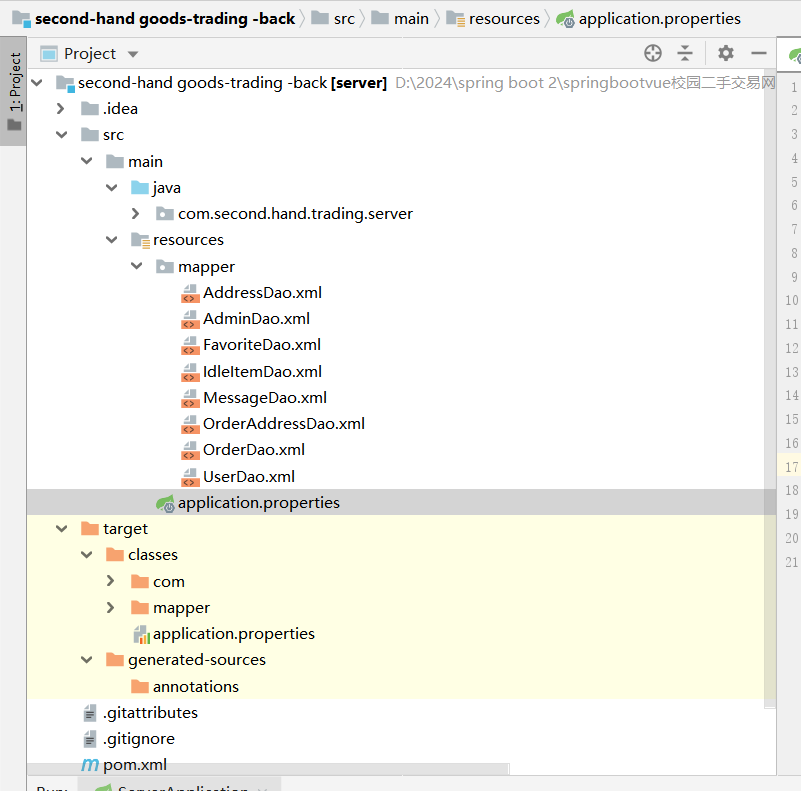The image size is (801, 791).
Task: Click line number 17 in editor gutter
Action: coord(791,467)
